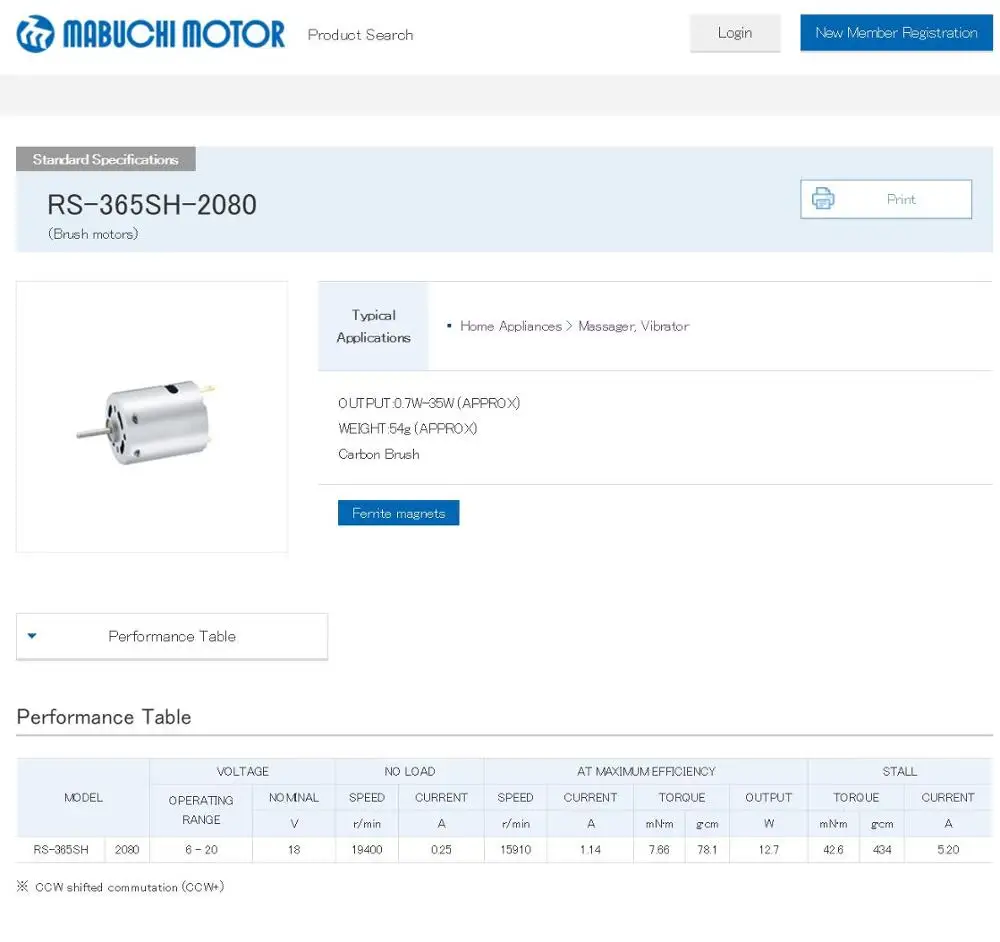Click the RS-365SH model cell
Screen dimensions: 1000x942
[61, 850]
